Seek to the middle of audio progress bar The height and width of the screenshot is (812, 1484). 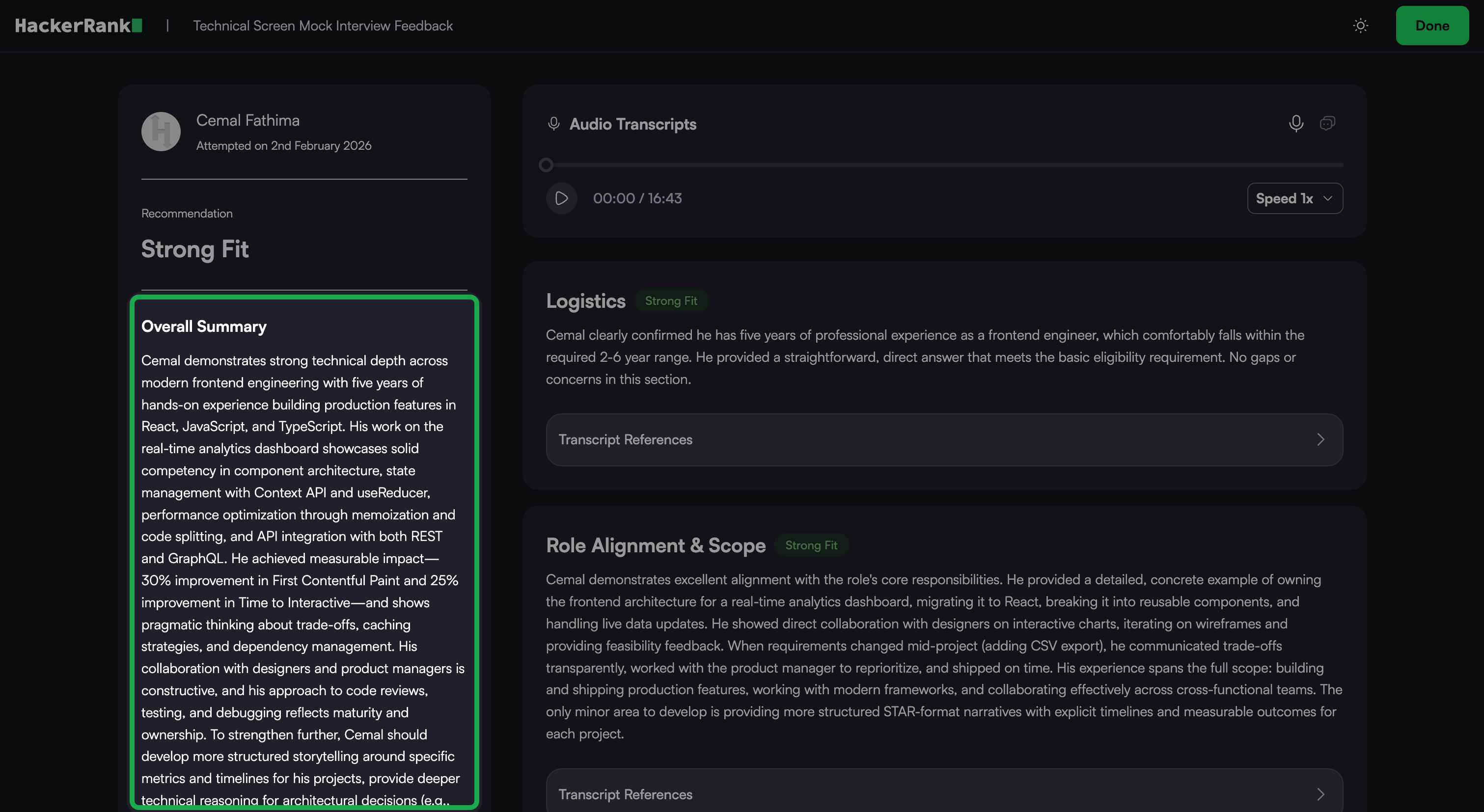tap(945, 165)
